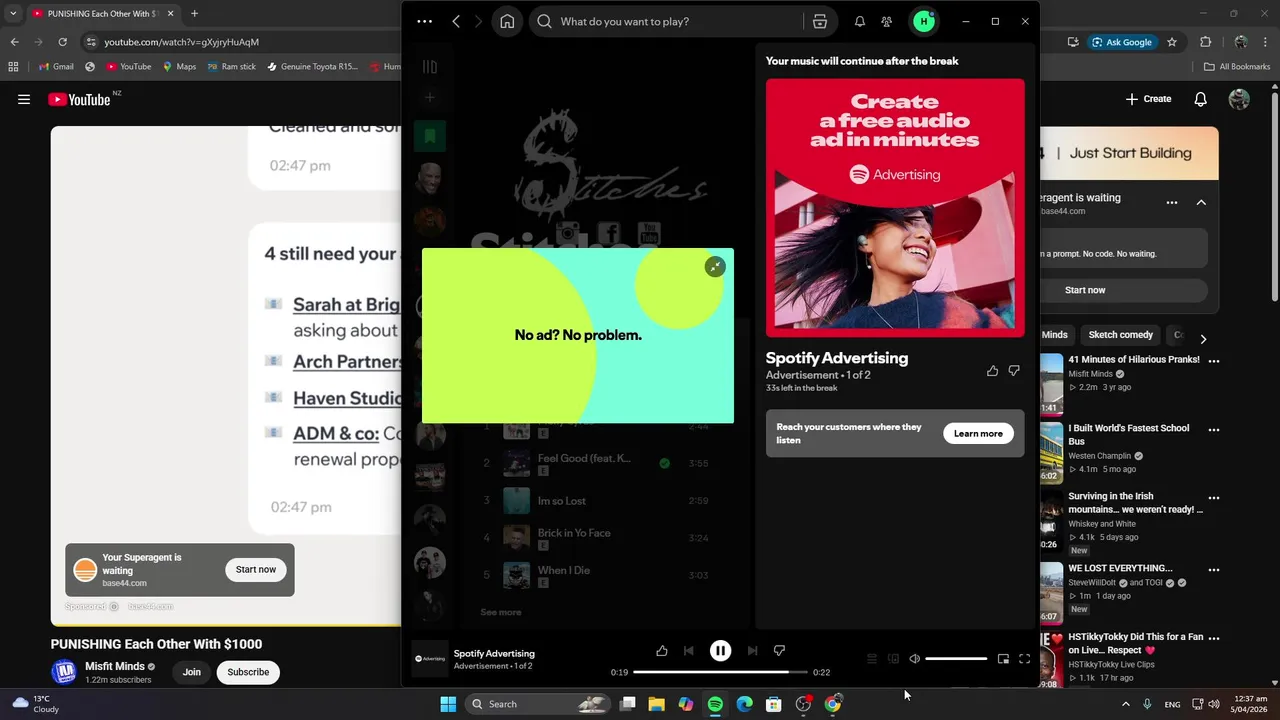1280x720 pixels.
Task: Click YouTube Create button
Action: tap(1148, 99)
